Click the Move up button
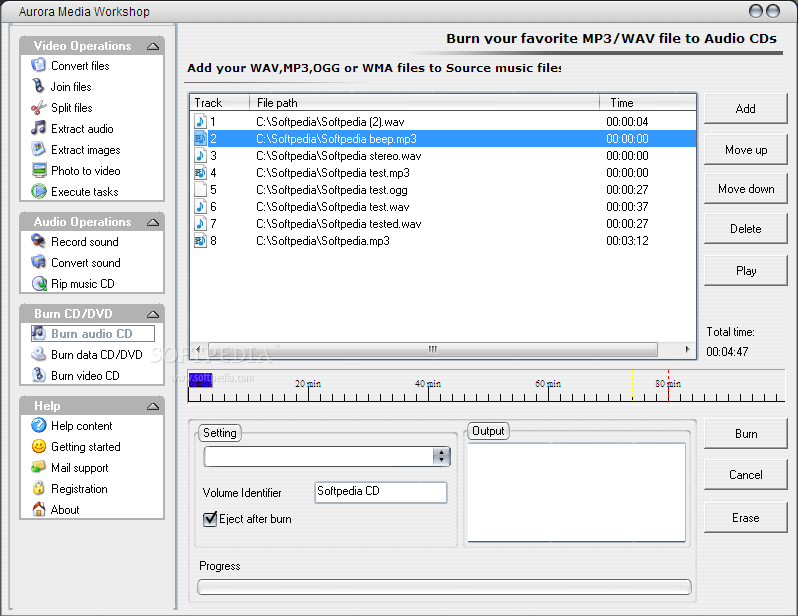The image size is (798, 616). pyautogui.click(x=745, y=150)
